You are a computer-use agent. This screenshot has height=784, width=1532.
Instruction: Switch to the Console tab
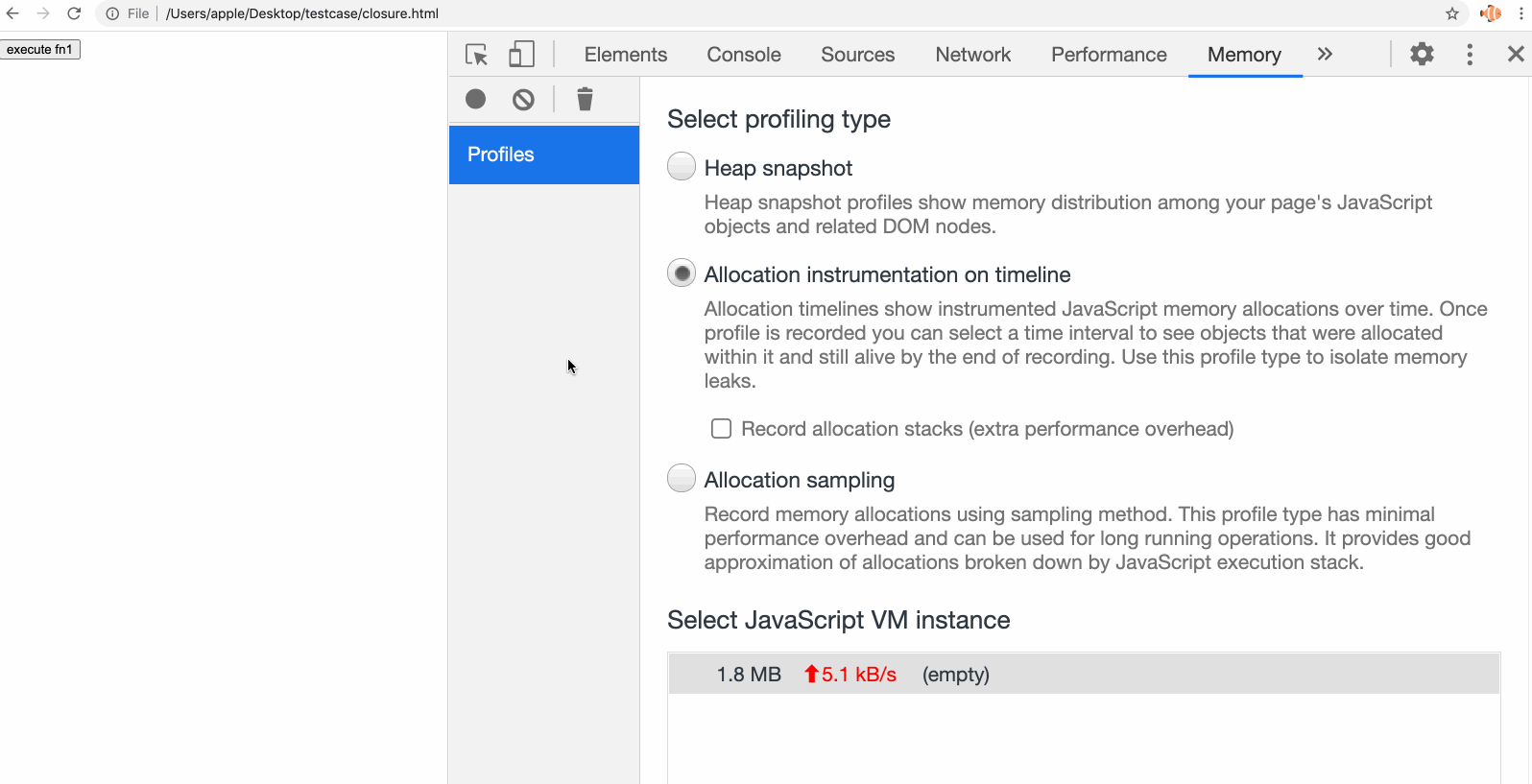[x=744, y=55]
